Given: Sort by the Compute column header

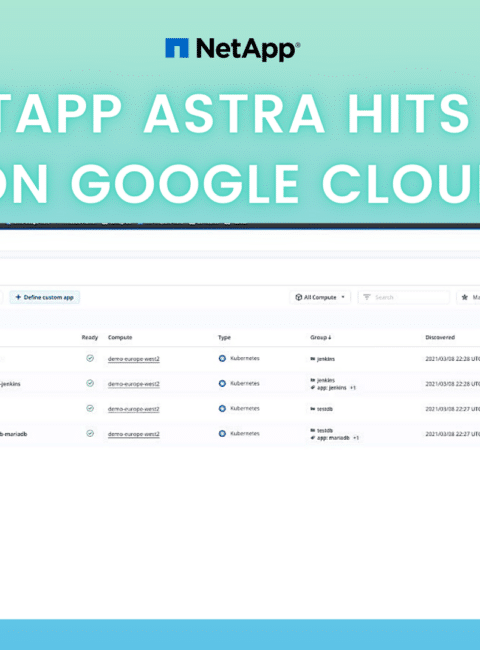Looking at the screenshot, I should (120, 337).
